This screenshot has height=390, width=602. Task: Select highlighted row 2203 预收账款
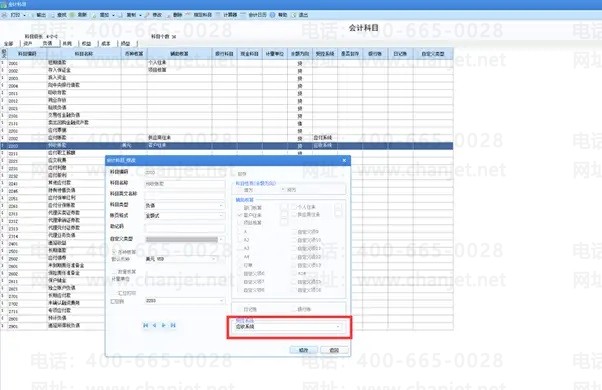coord(227,145)
